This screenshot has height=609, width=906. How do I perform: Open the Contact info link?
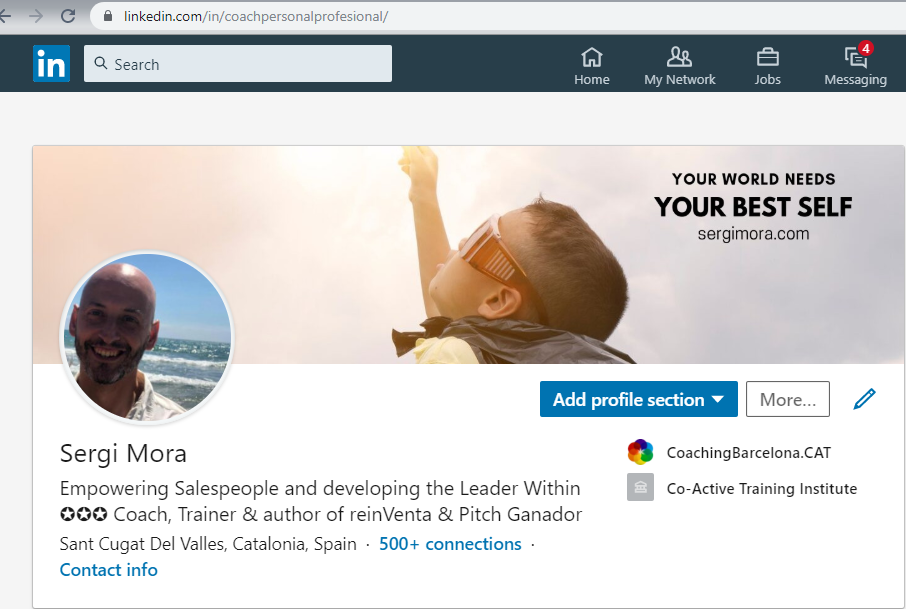pyautogui.click(x=108, y=570)
